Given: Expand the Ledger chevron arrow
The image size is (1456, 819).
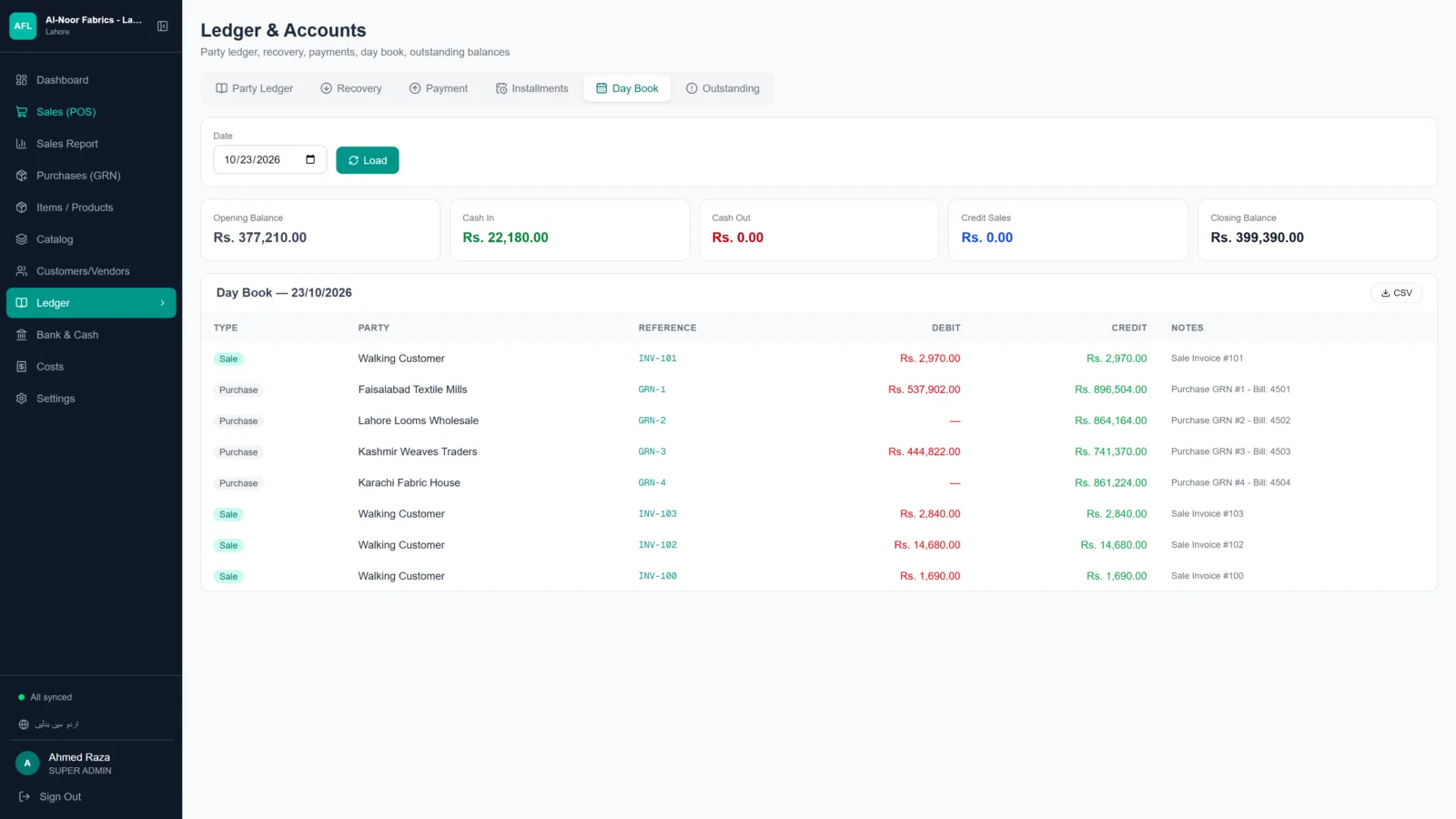Looking at the screenshot, I should point(162,303).
